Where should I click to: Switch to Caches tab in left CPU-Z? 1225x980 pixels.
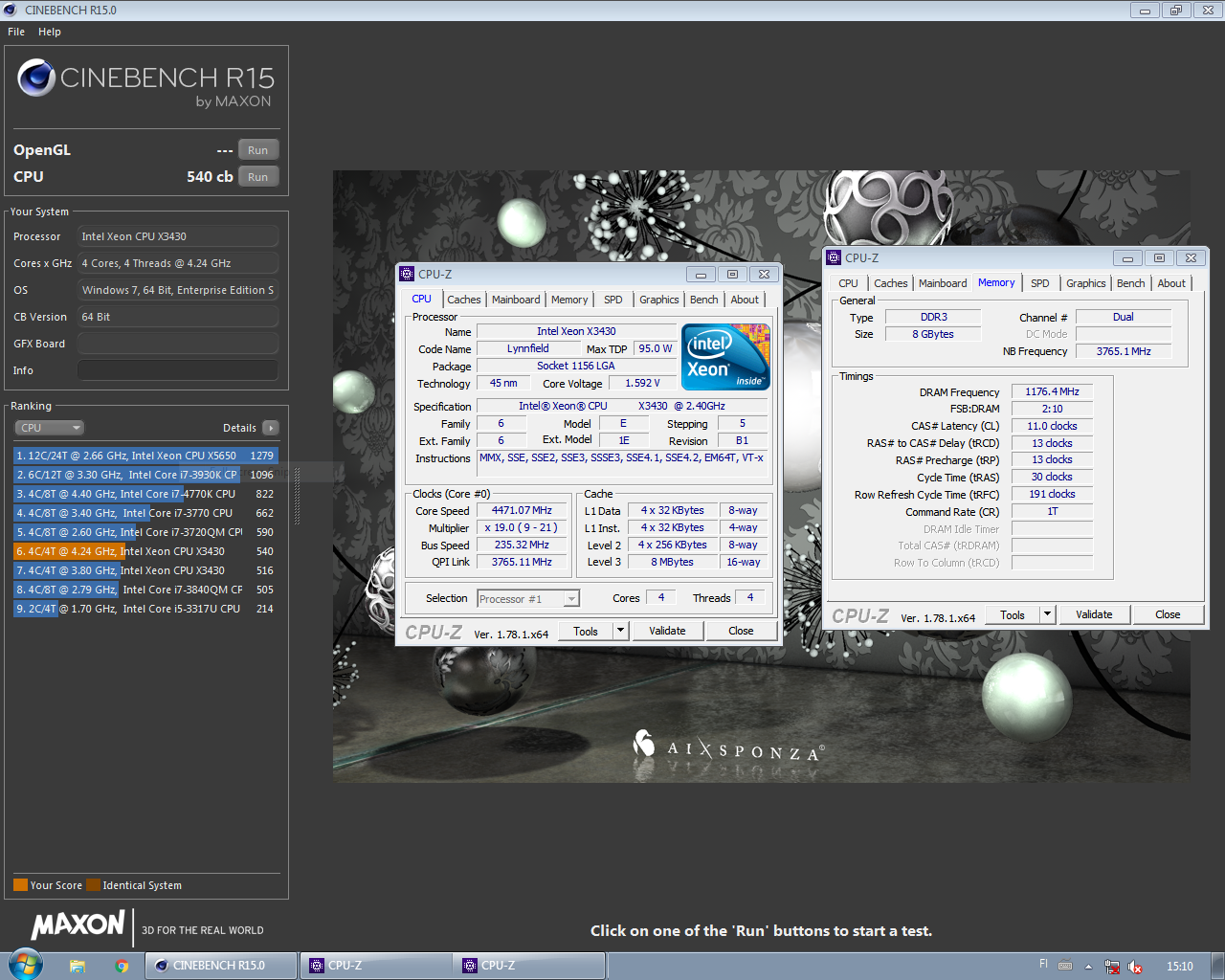464,300
